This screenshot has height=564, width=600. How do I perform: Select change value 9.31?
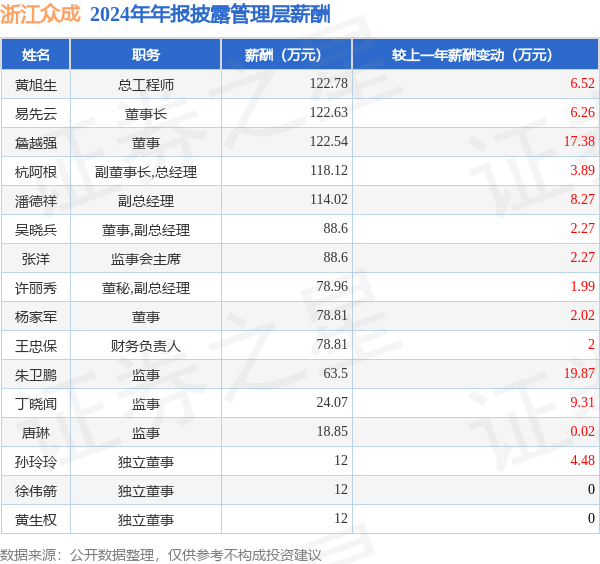(582, 403)
